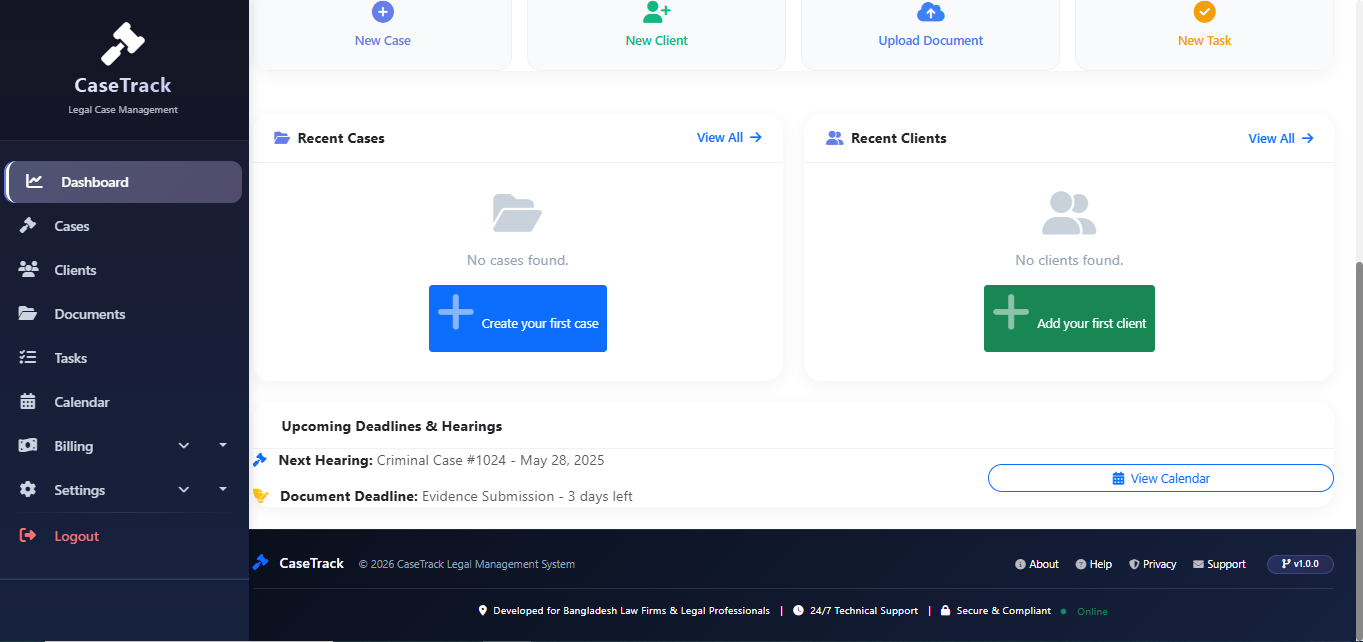Click the CaseTrack gavel logo in sidebar
This screenshot has width=1363, height=642.
pyautogui.click(x=123, y=44)
